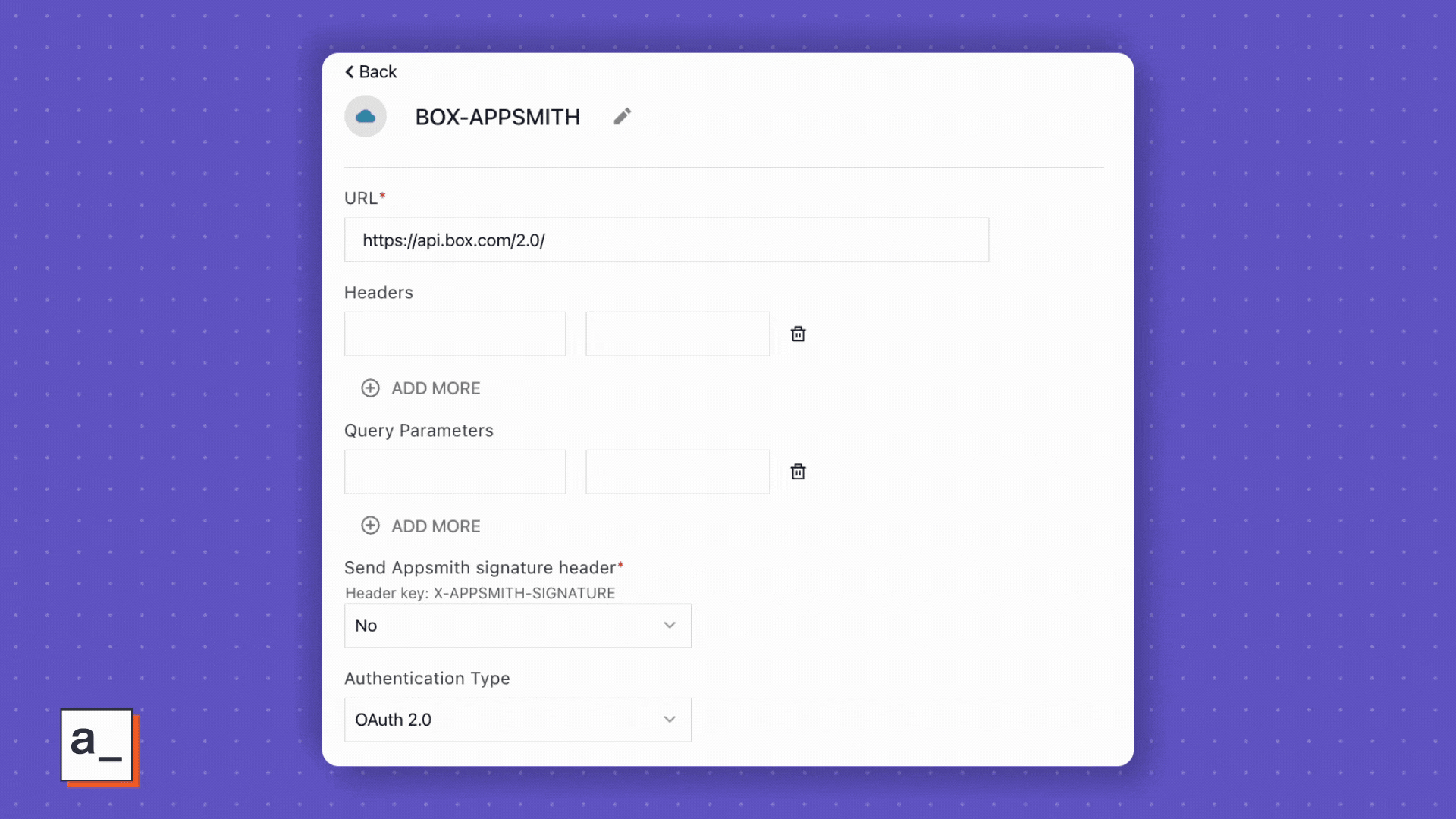Screen dimensions: 1456x819
Task: Click the Query Parameters key input field
Action: point(455,472)
